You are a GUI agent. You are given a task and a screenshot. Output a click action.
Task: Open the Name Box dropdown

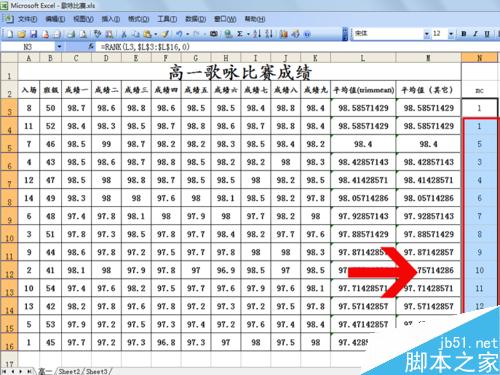click(x=59, y=47)
